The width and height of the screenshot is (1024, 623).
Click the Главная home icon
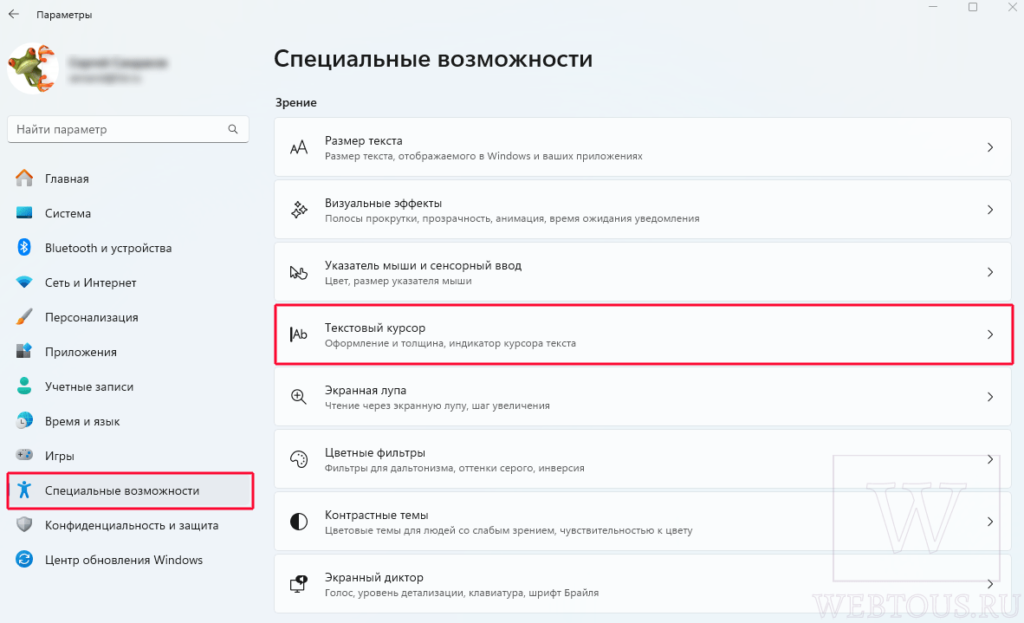[x=24, y=178]
